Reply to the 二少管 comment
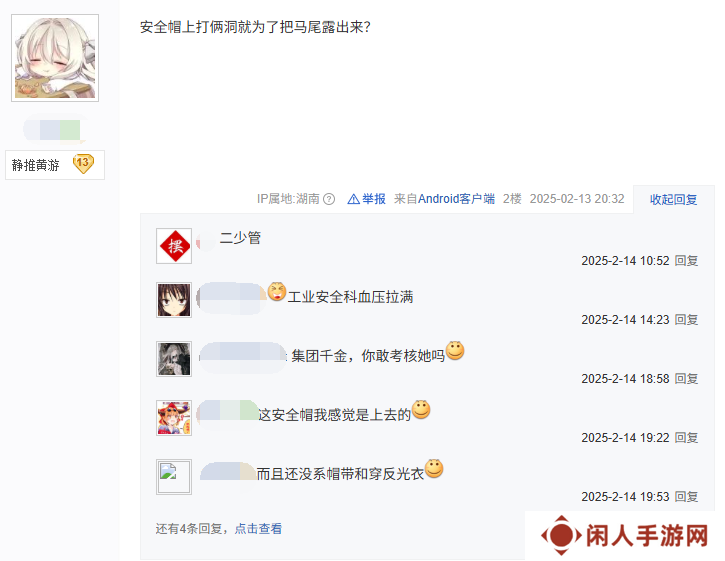 click(686, 261)
